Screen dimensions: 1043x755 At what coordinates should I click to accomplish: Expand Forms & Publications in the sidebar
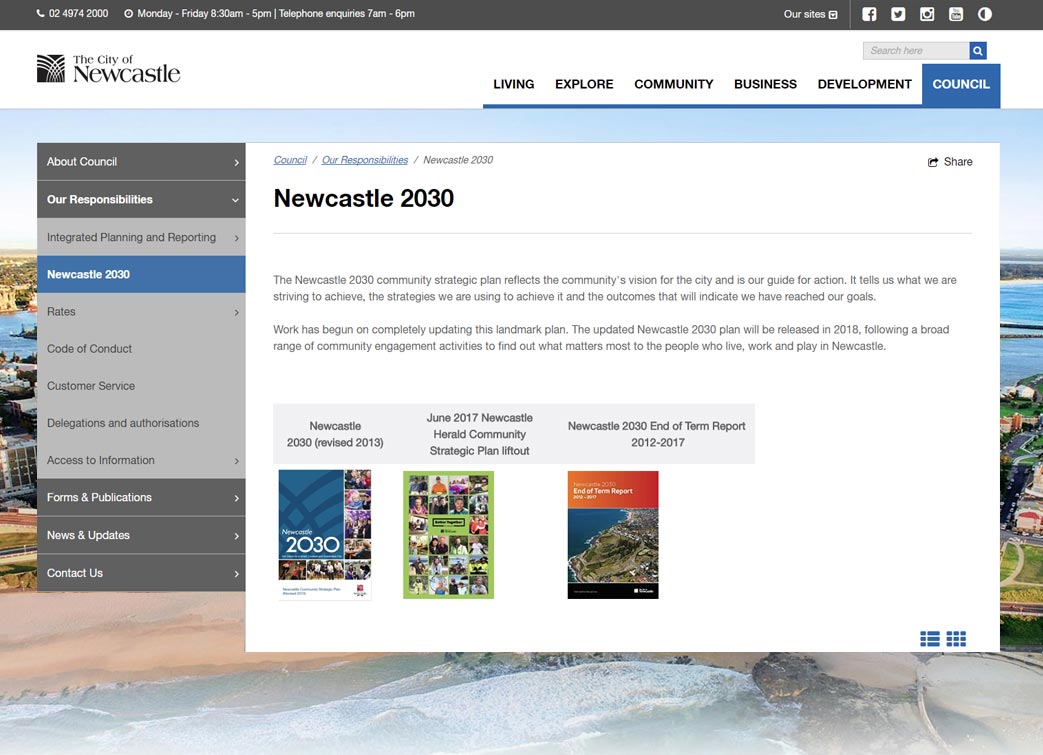(99, 497)
